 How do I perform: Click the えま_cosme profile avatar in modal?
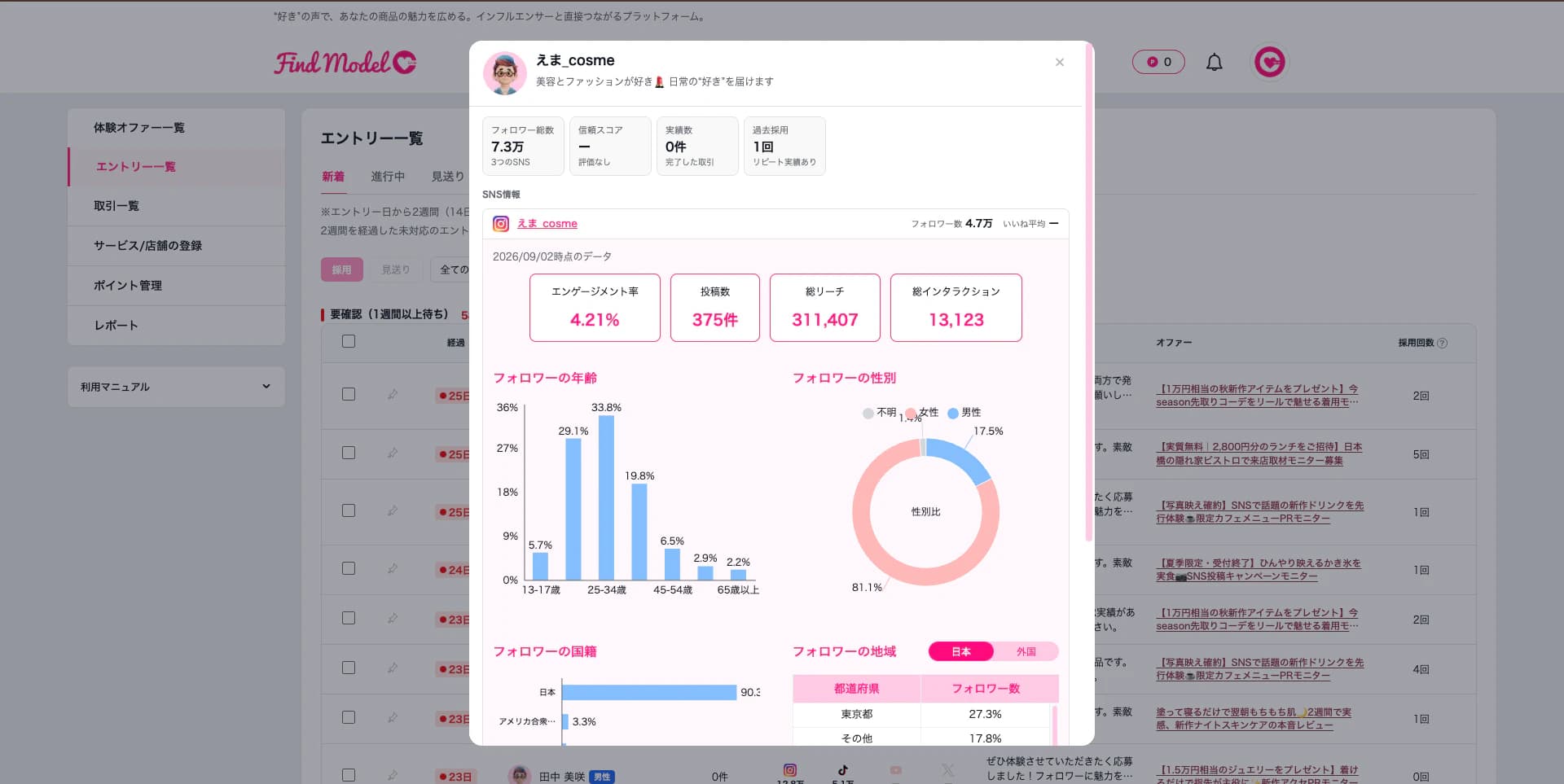[x=505, y=73]
